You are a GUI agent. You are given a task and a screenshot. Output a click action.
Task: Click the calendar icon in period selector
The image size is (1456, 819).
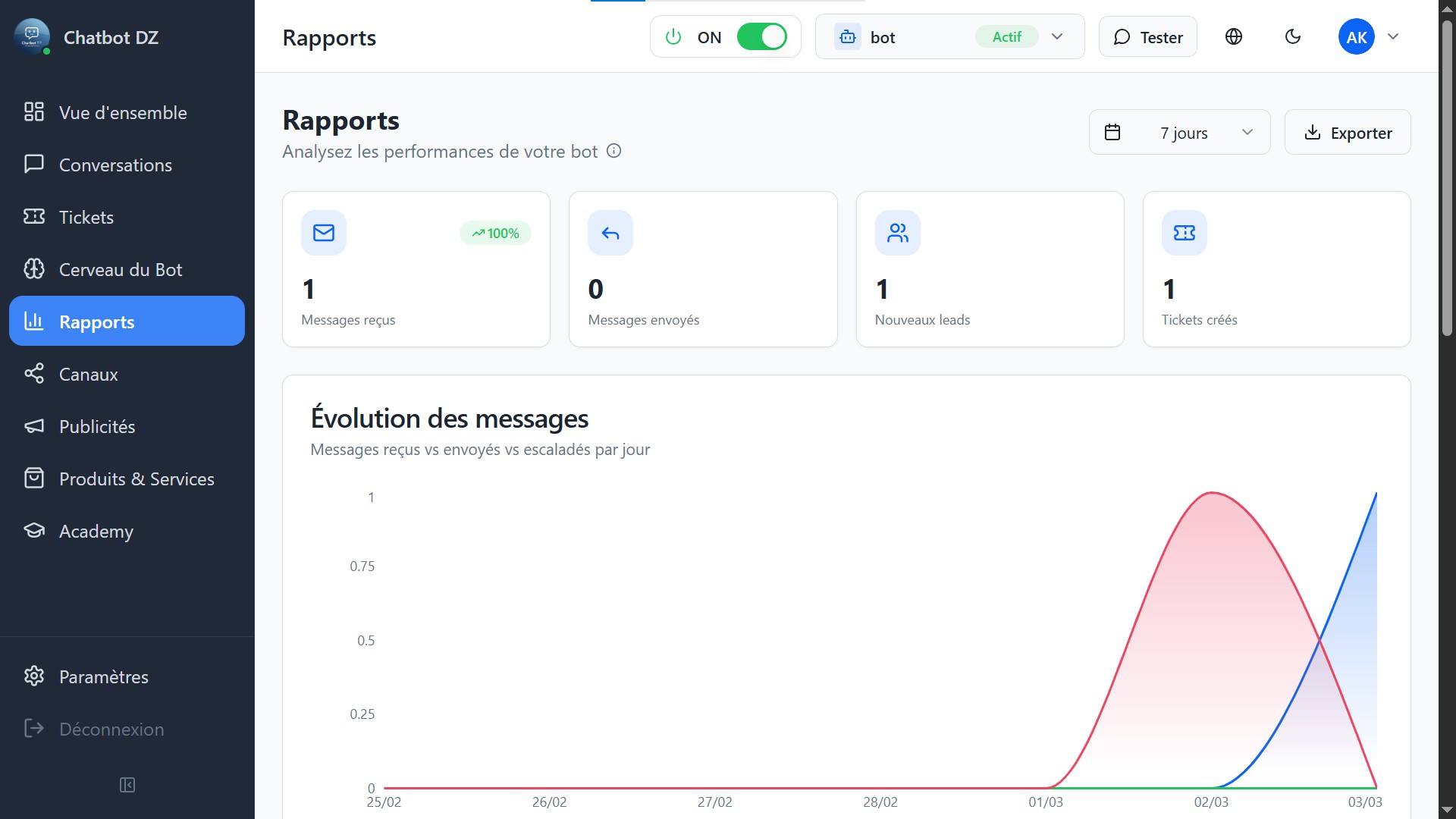pyautogui.click(x=1112, y=132)
